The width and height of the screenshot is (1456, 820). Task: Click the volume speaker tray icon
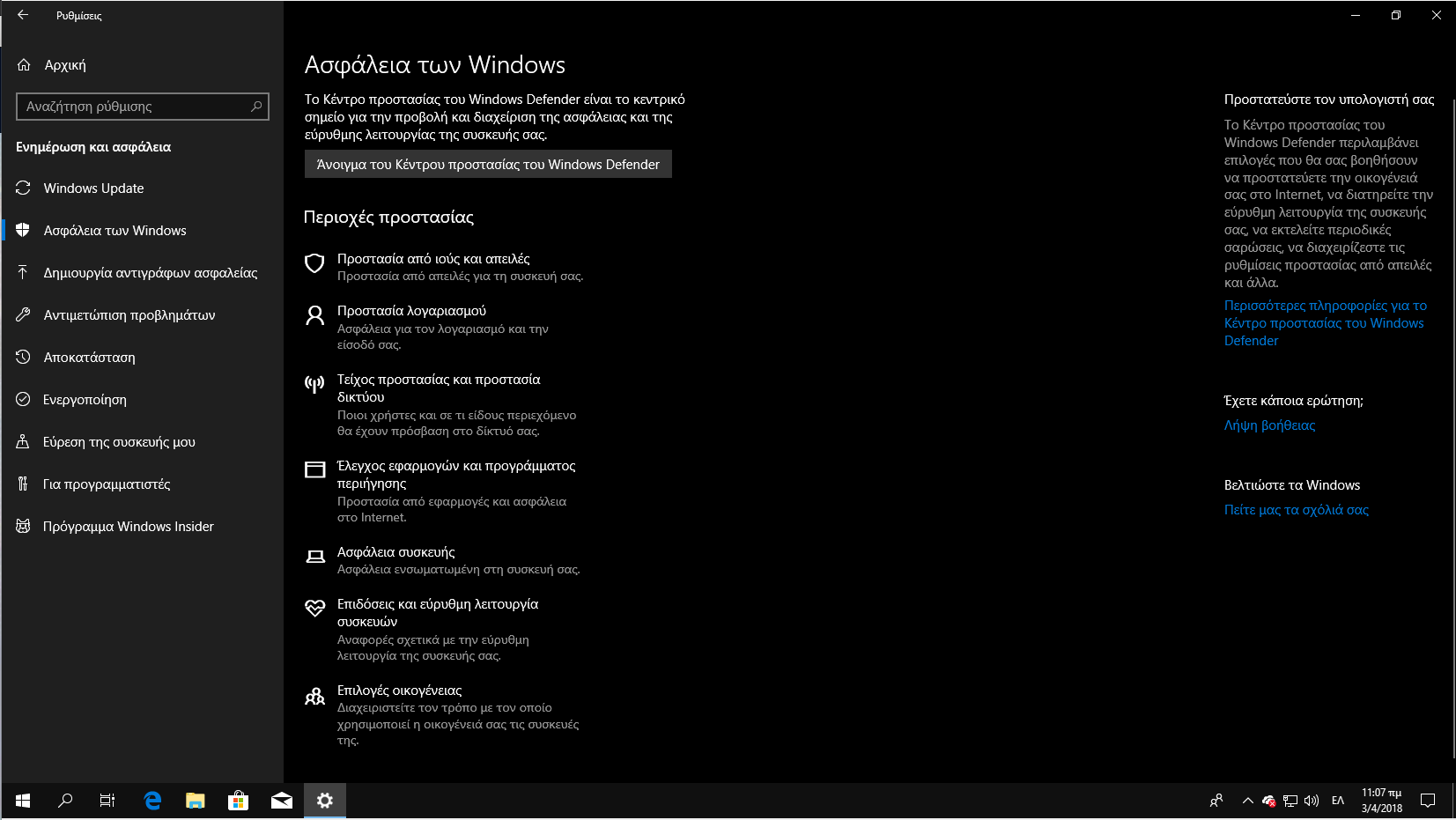point(1312,801)
